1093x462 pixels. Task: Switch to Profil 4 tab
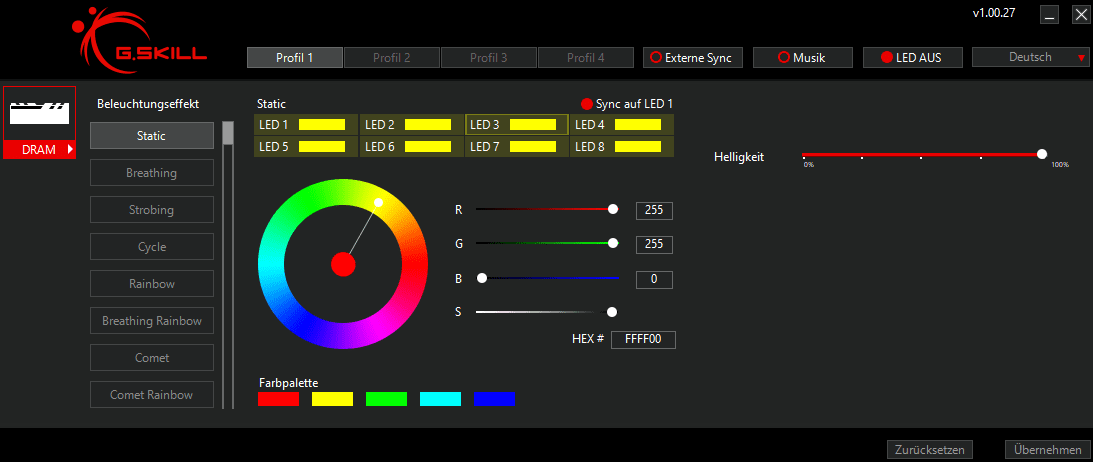[586, 58]
